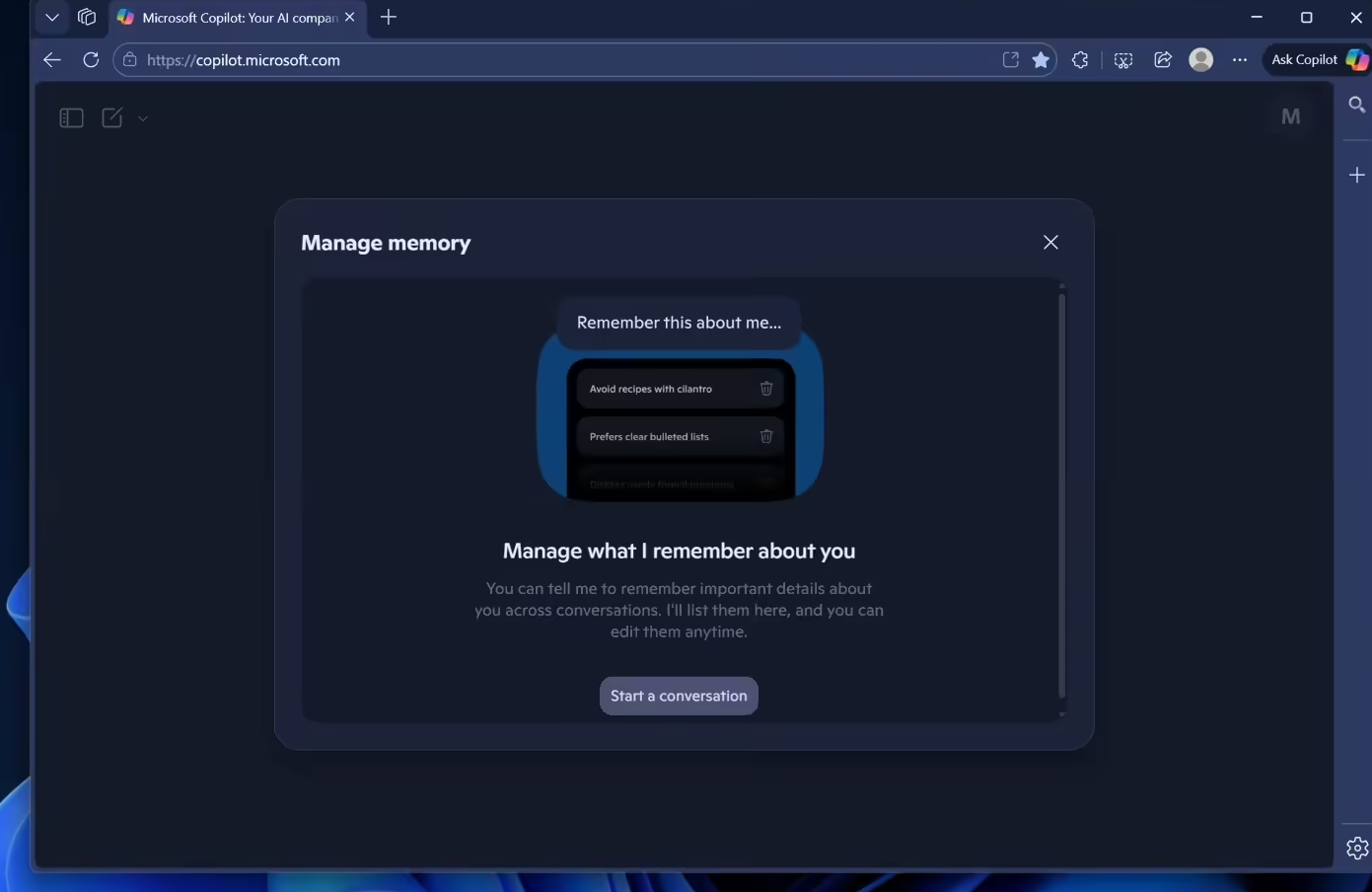This screenshot has width=1372, height=892.
Task: Close the Microsoft Copilot tab
Action: (349, 18)
